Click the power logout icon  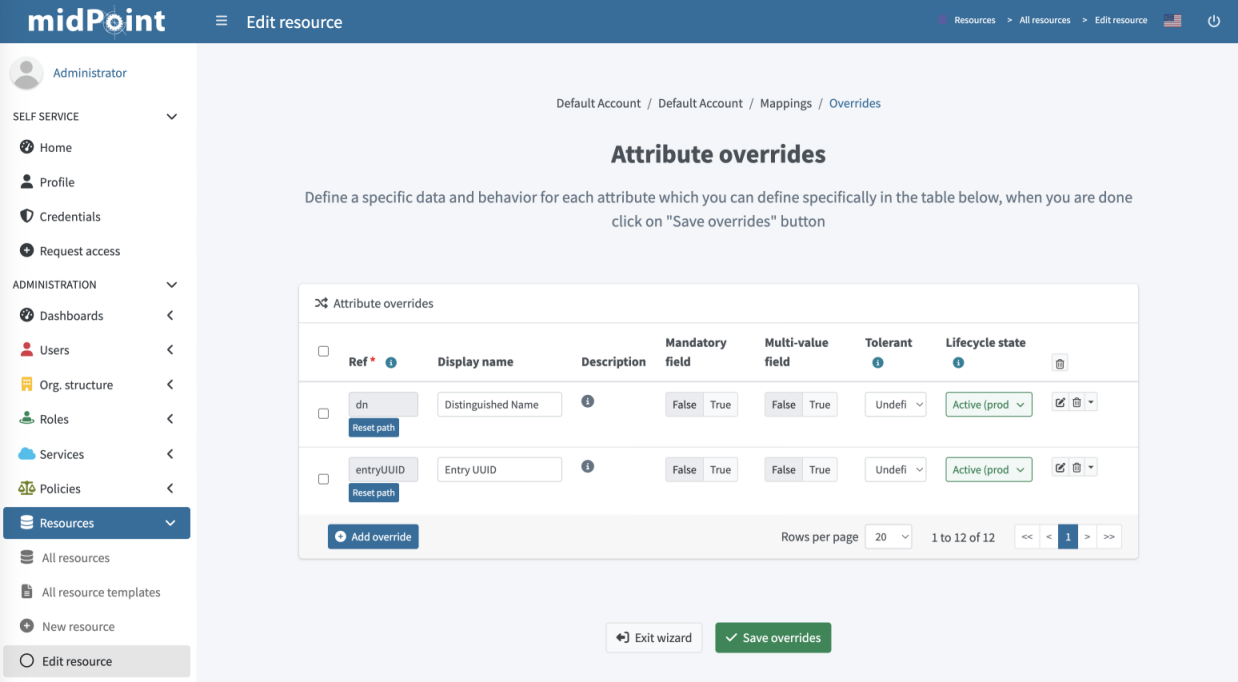pyautogui.click(x=1214, y=21)
